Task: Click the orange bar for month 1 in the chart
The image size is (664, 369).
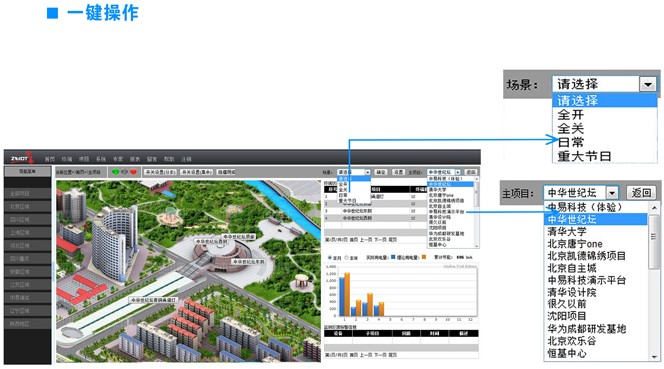Action: click(347, 294)
